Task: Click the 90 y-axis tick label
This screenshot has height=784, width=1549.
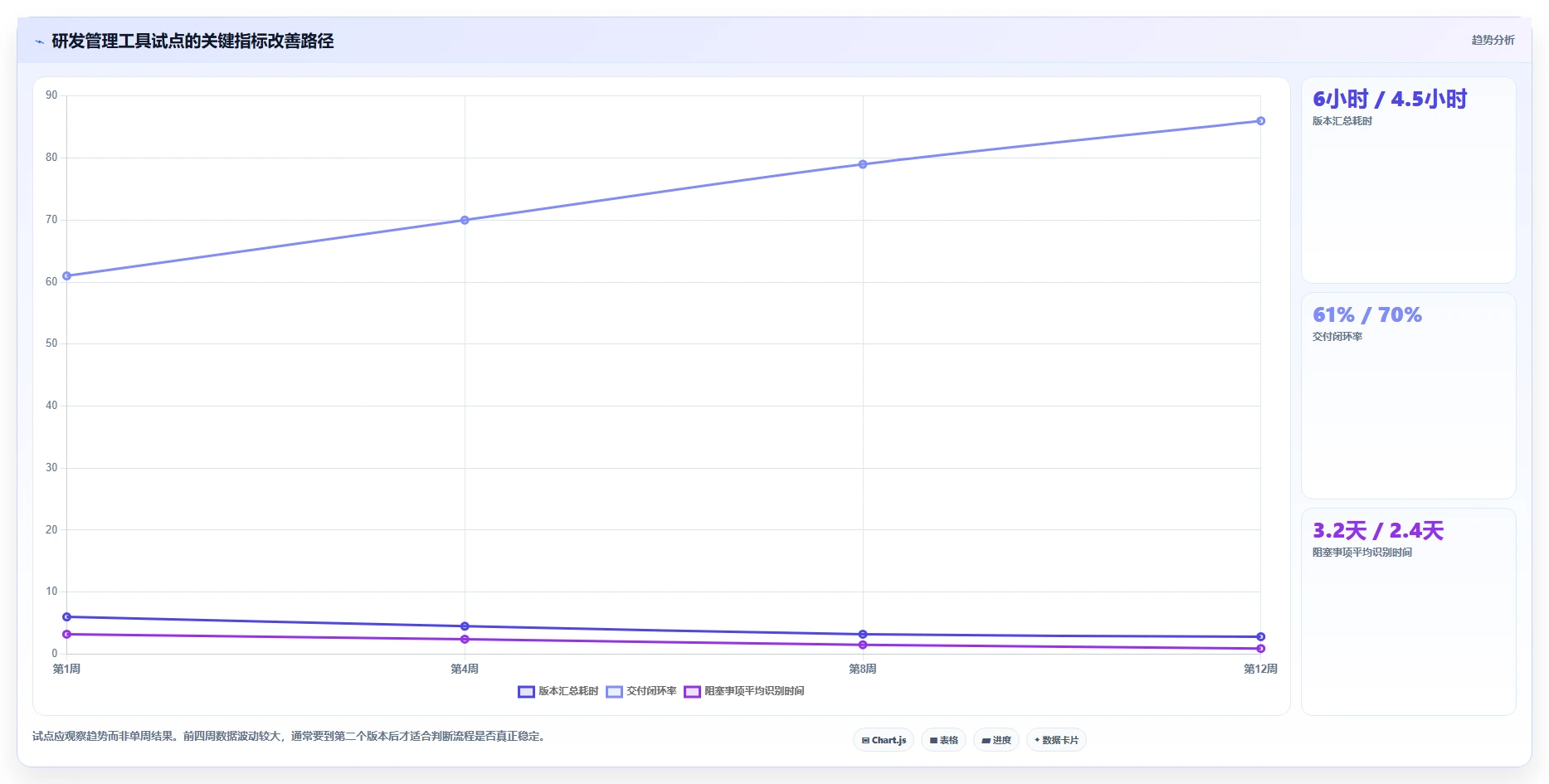Action: [x=51, y=95]
